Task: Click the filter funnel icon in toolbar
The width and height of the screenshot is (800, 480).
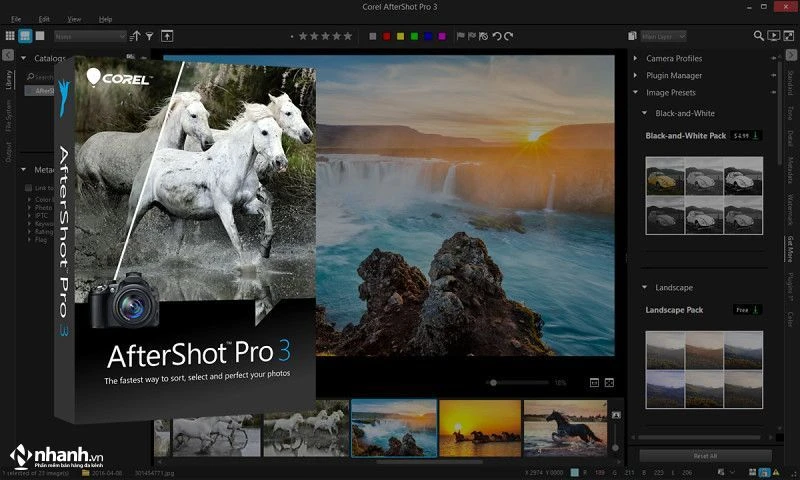Action: (x=150, y=36)
